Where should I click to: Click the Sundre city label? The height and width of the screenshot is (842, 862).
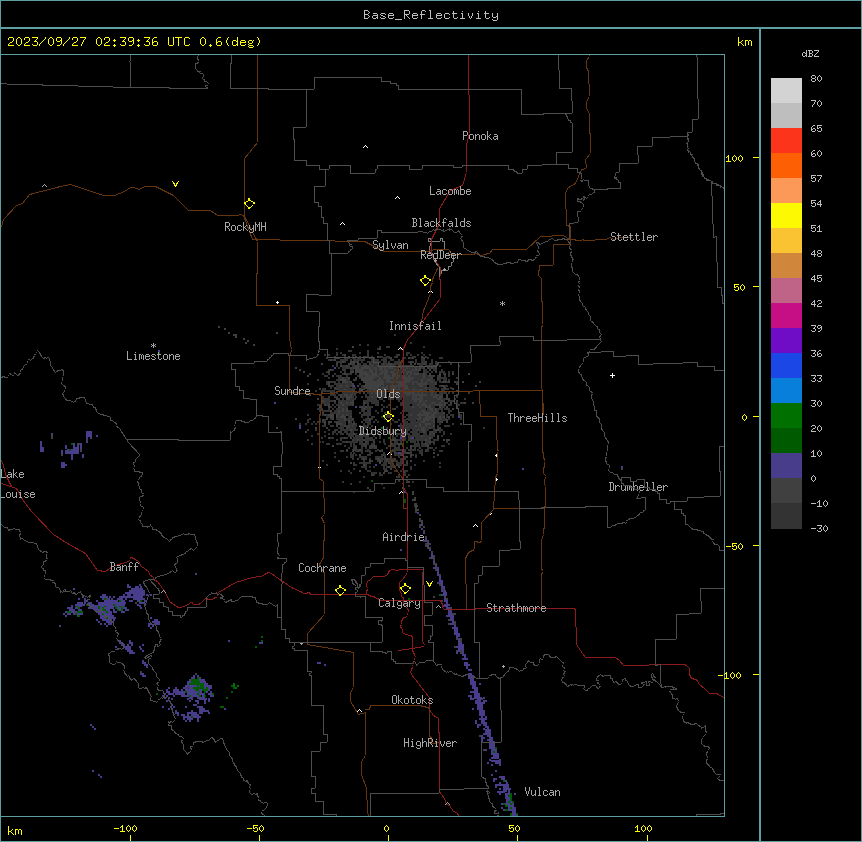[292, 391]
